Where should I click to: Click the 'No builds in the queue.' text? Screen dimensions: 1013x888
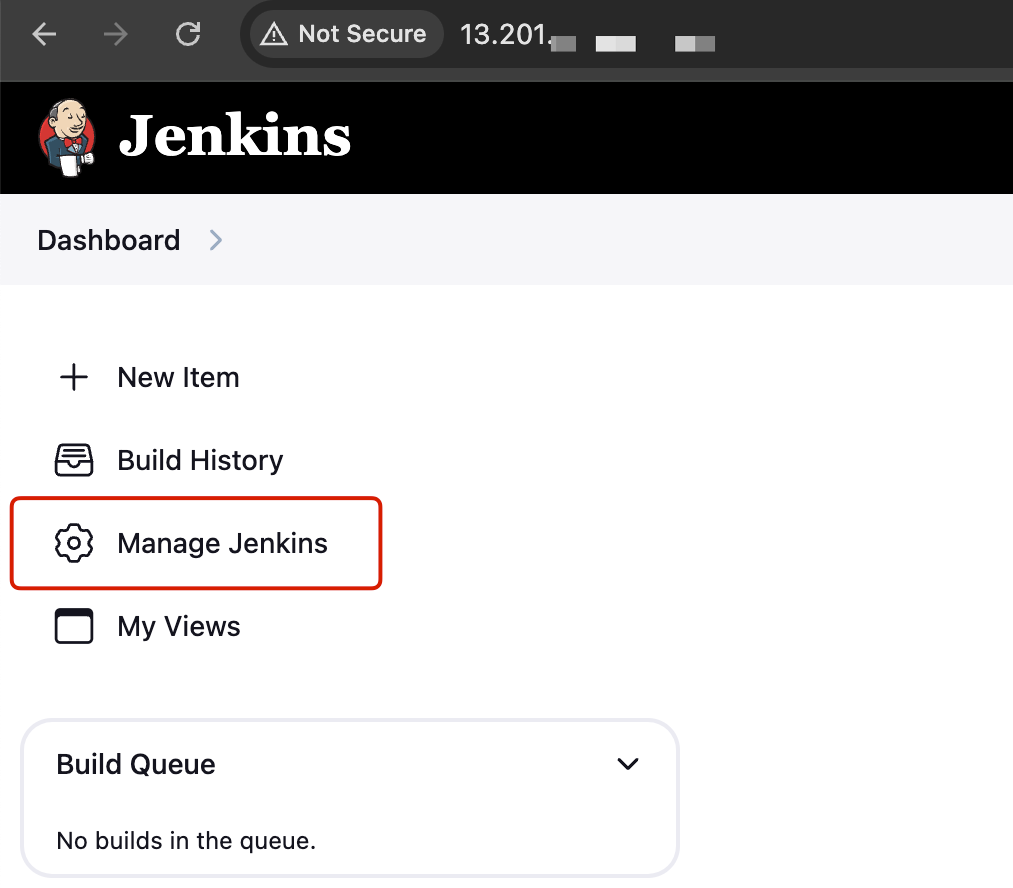pyautogui.click(x=186, y=841)
